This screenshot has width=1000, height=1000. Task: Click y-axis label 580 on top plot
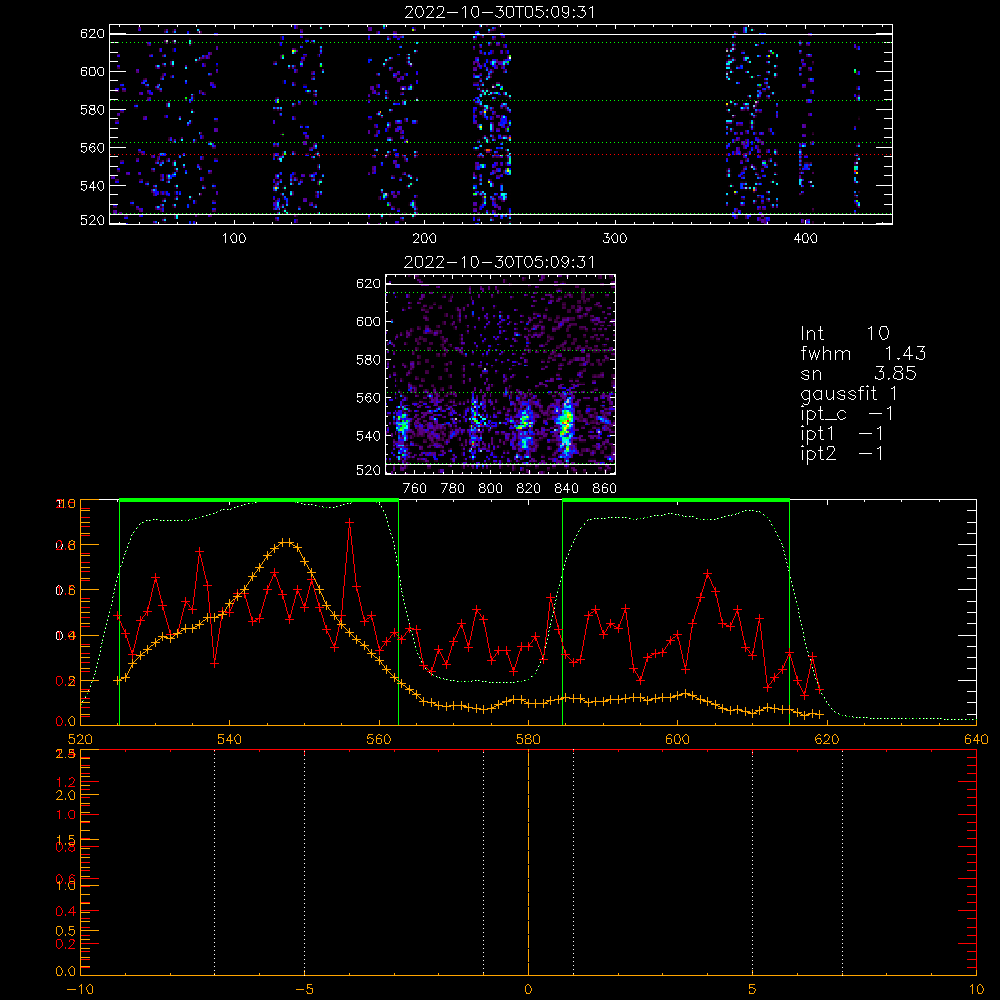92,110
